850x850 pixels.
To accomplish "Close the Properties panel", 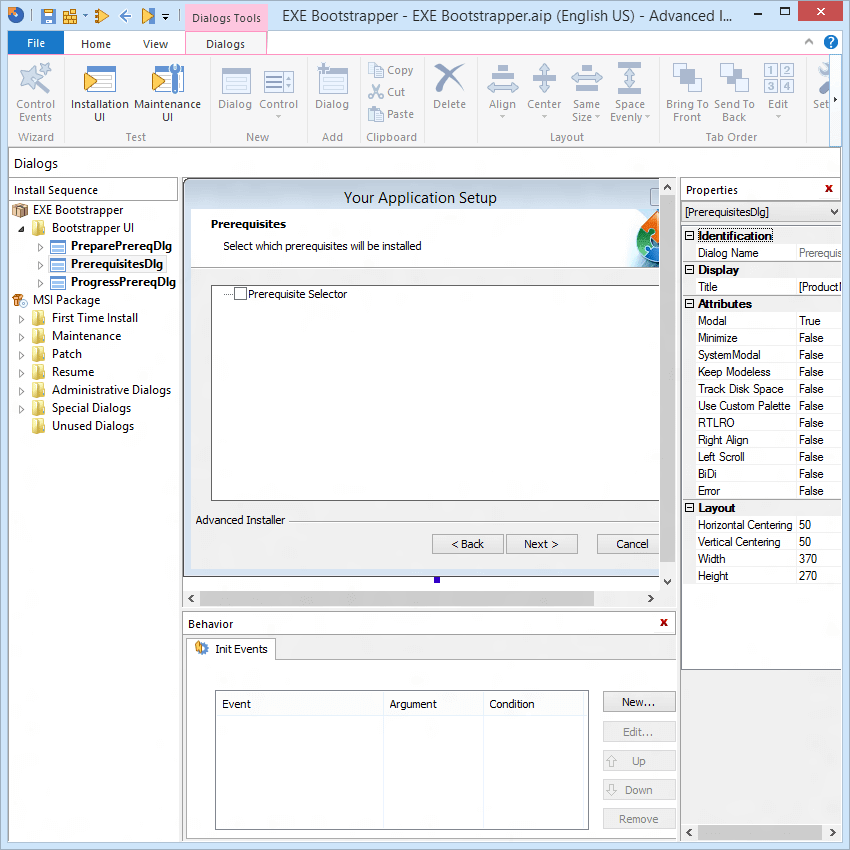I will tap(829, 189).
